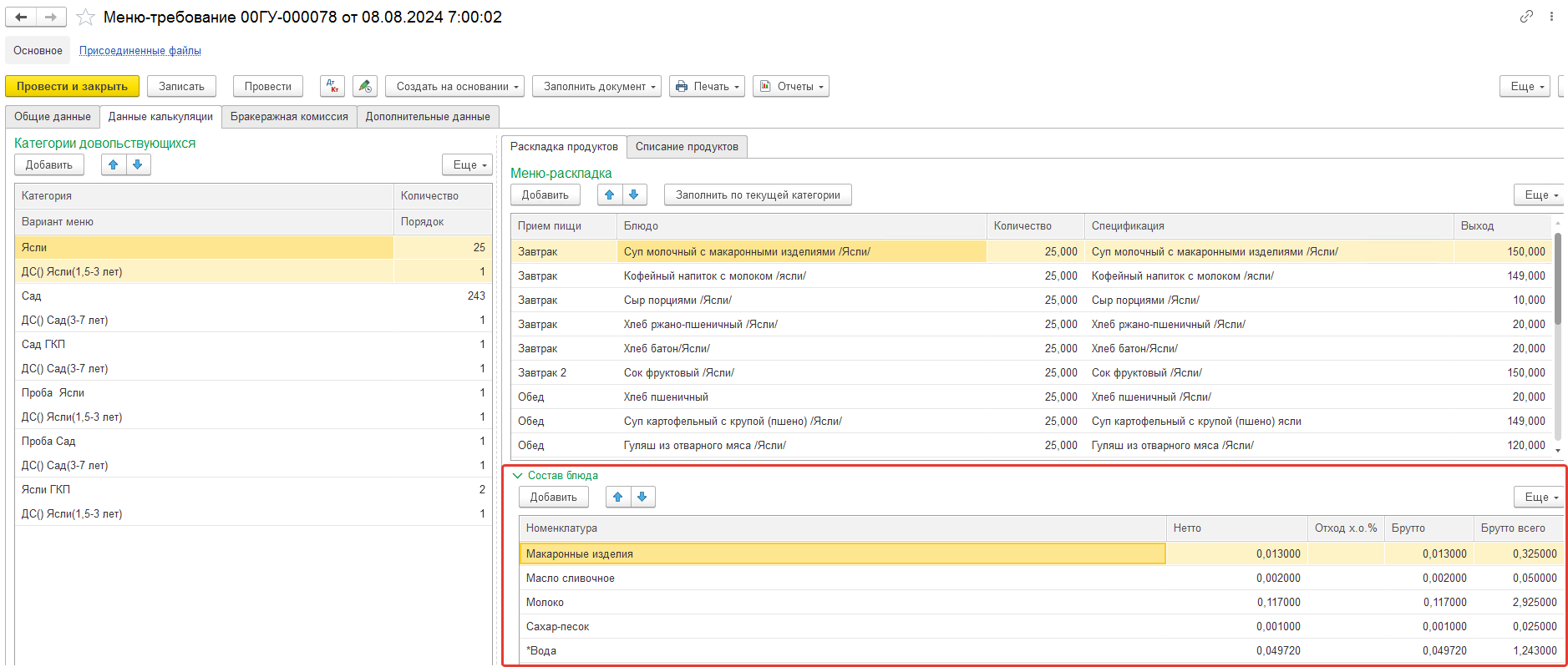Screen dimensions: 1568x667
Task: Click the forward navigation arrow
Action: point(51,17)
